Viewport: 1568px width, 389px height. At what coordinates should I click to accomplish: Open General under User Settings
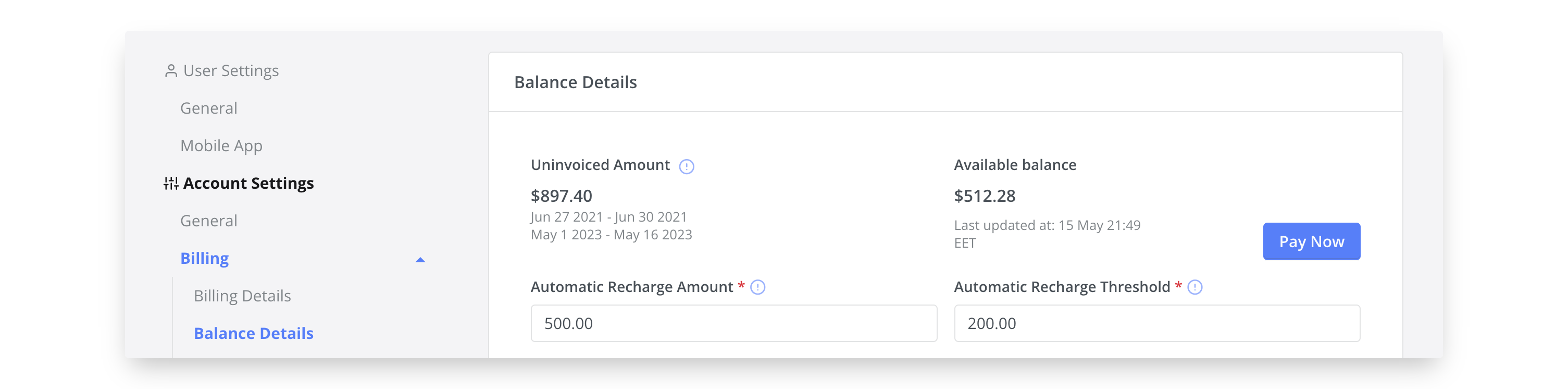209,108
